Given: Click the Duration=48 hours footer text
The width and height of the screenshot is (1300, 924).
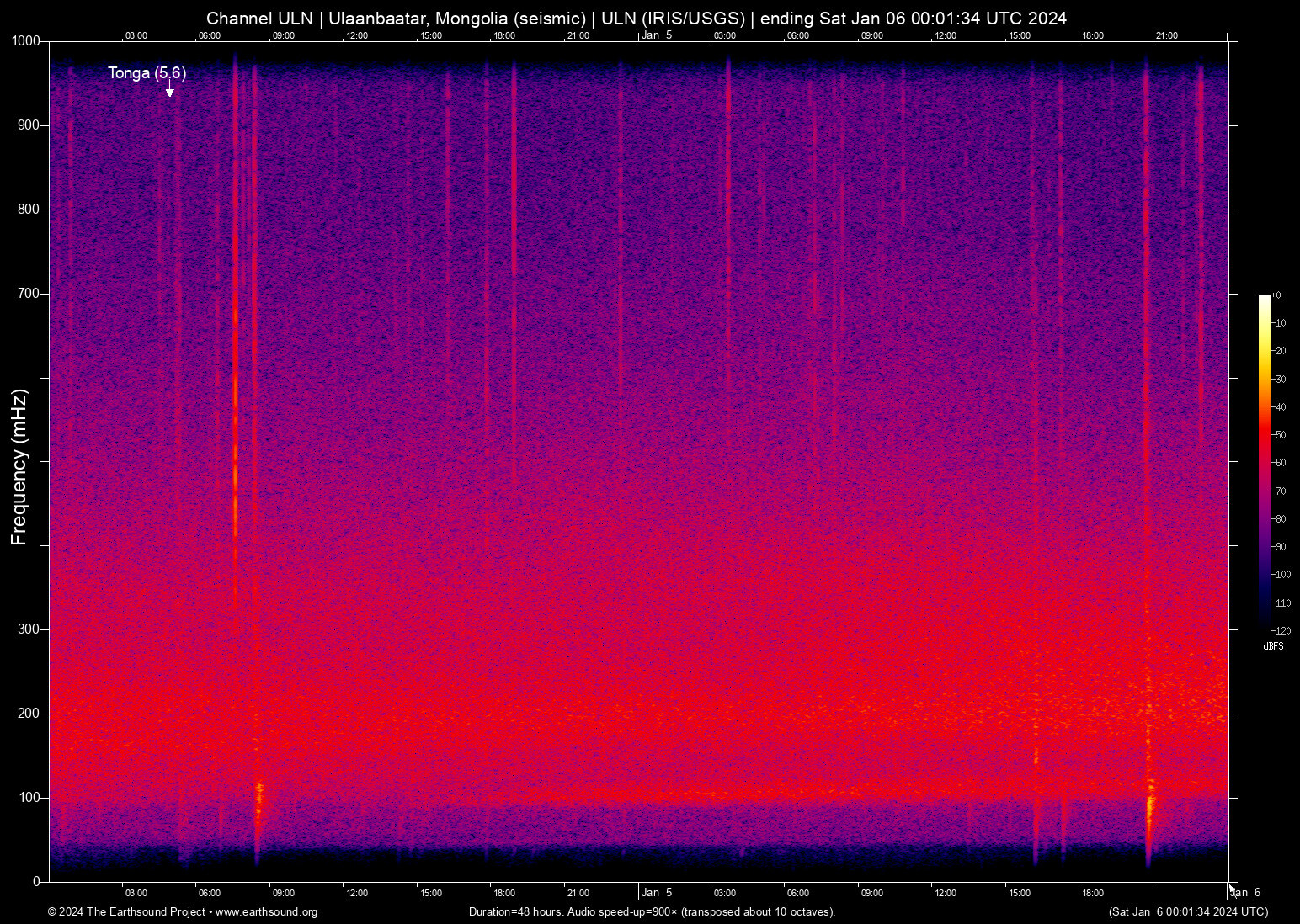Looking at the screenshot, I should (x=515, y=912).
